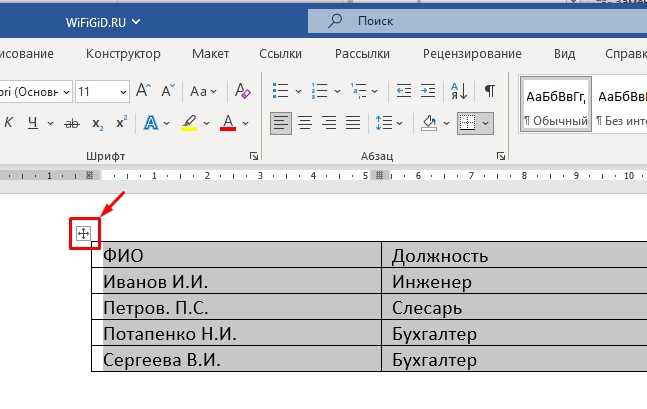The height and width of the screenshot is (409, 647).
Task: Apply the Без интервала style
Action: [620, 104]
